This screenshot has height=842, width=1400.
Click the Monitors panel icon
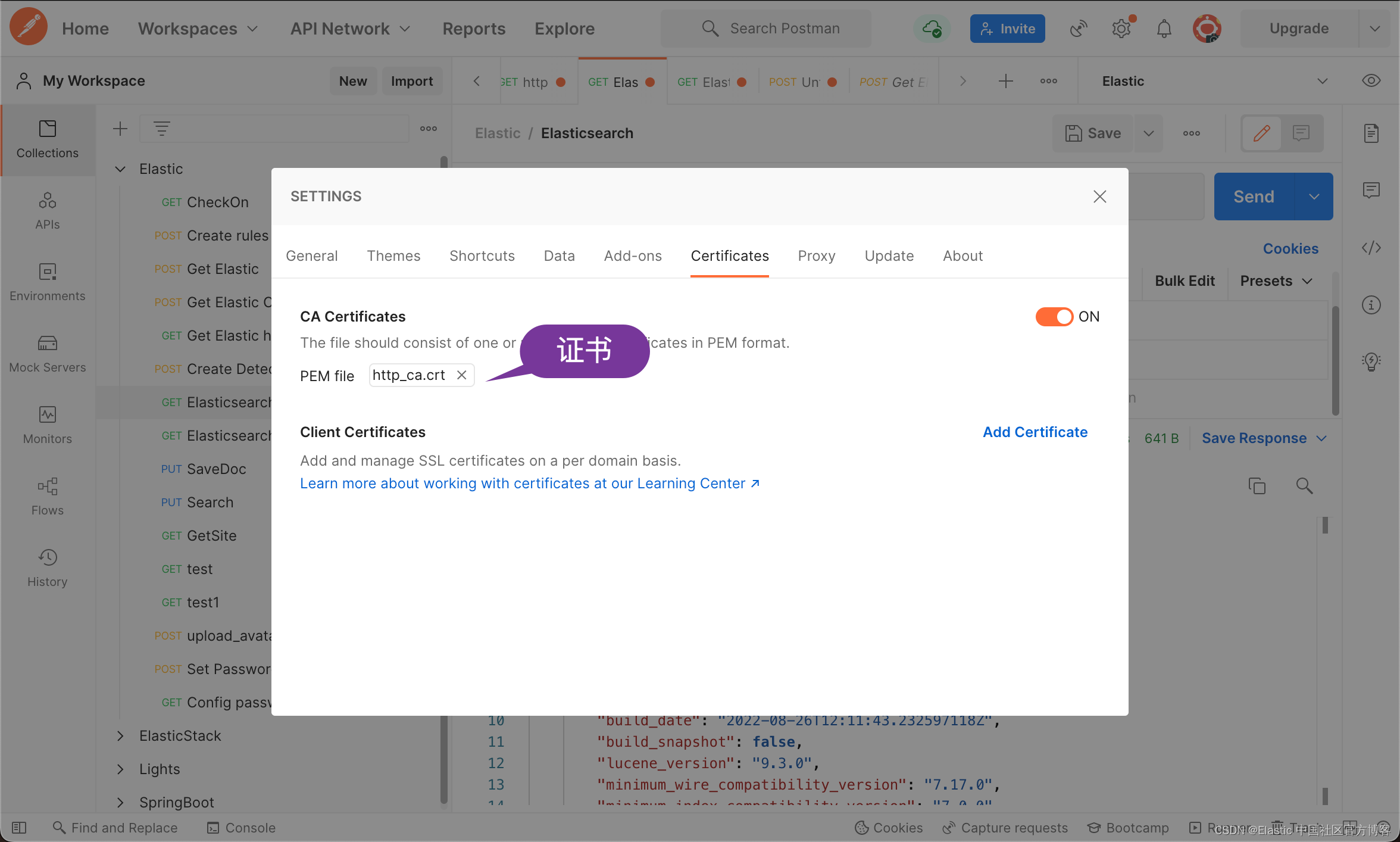pyautogui.click(x=47, y=414)
